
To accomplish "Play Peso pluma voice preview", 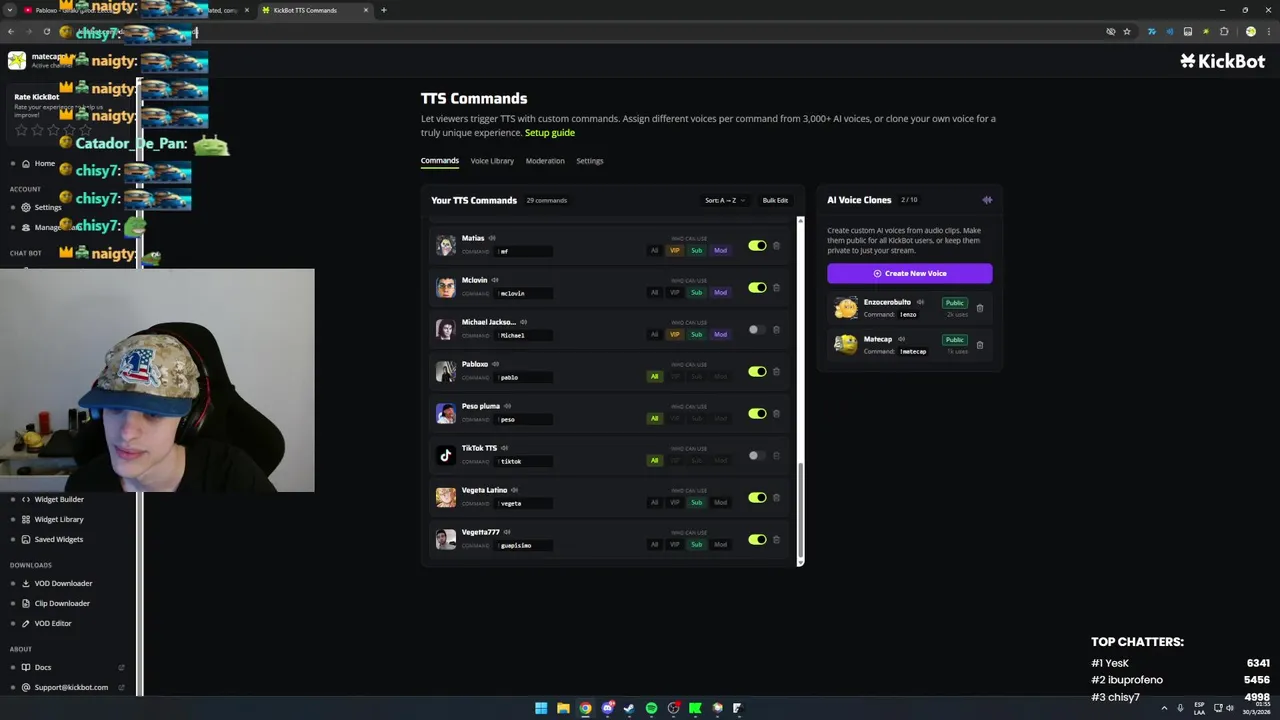I will [x=508, y=406].
